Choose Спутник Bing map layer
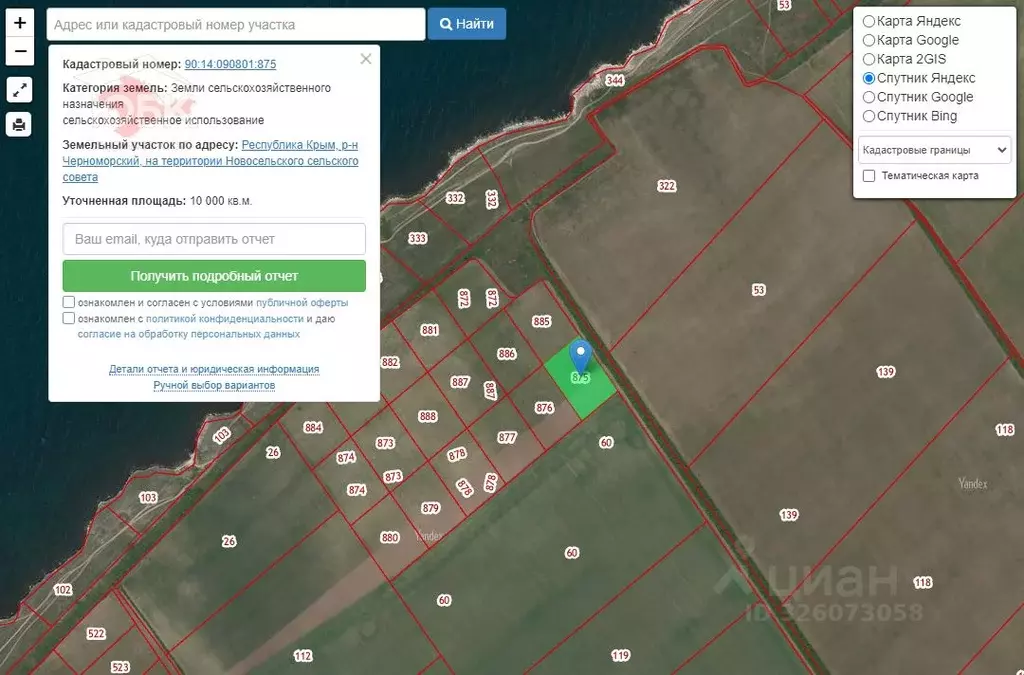 869,116
